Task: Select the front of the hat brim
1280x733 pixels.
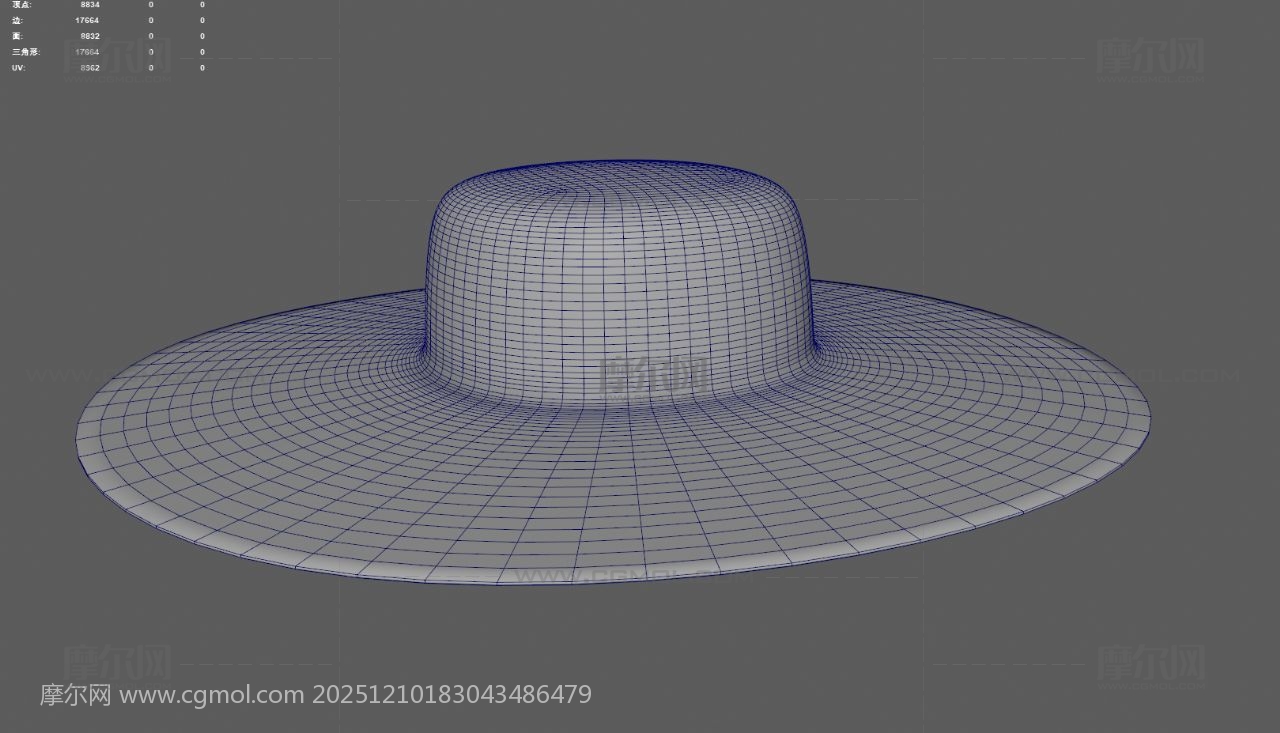Action: [600, 500]
